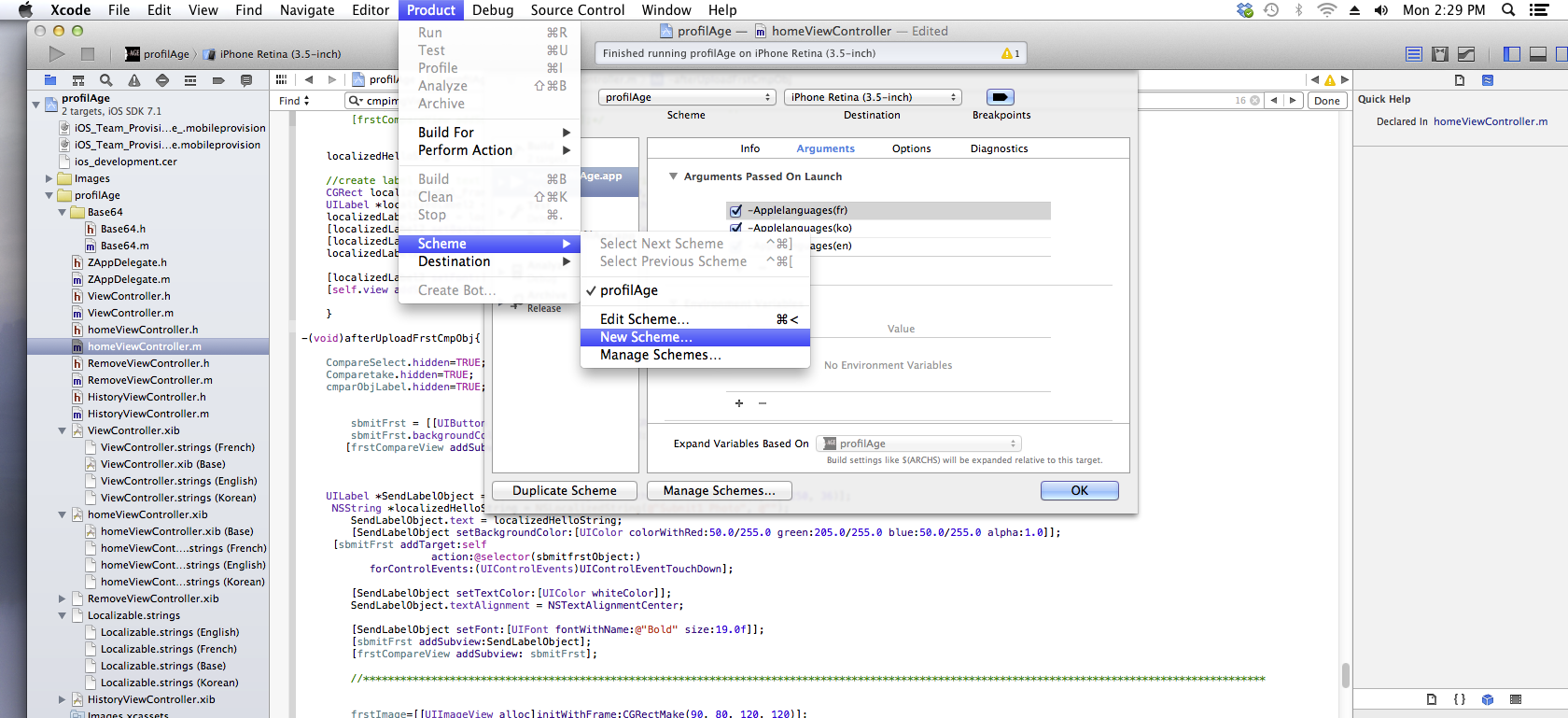The width and height of the screenshot is (1568, 718).
Task: Go back in editor history
Action: [309, 79]
